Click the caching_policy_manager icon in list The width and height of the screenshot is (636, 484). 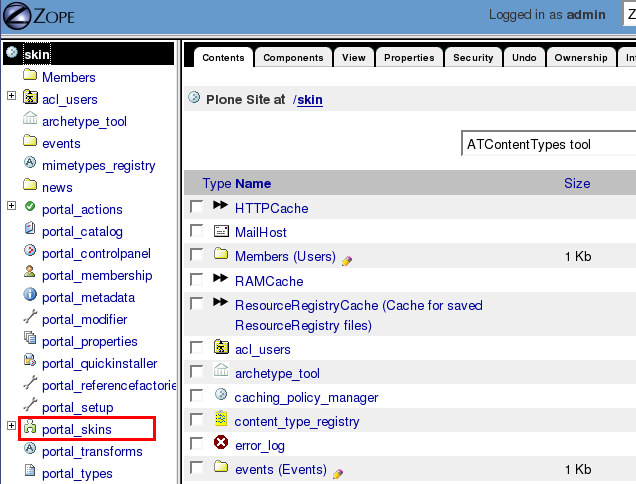point(221,394)
